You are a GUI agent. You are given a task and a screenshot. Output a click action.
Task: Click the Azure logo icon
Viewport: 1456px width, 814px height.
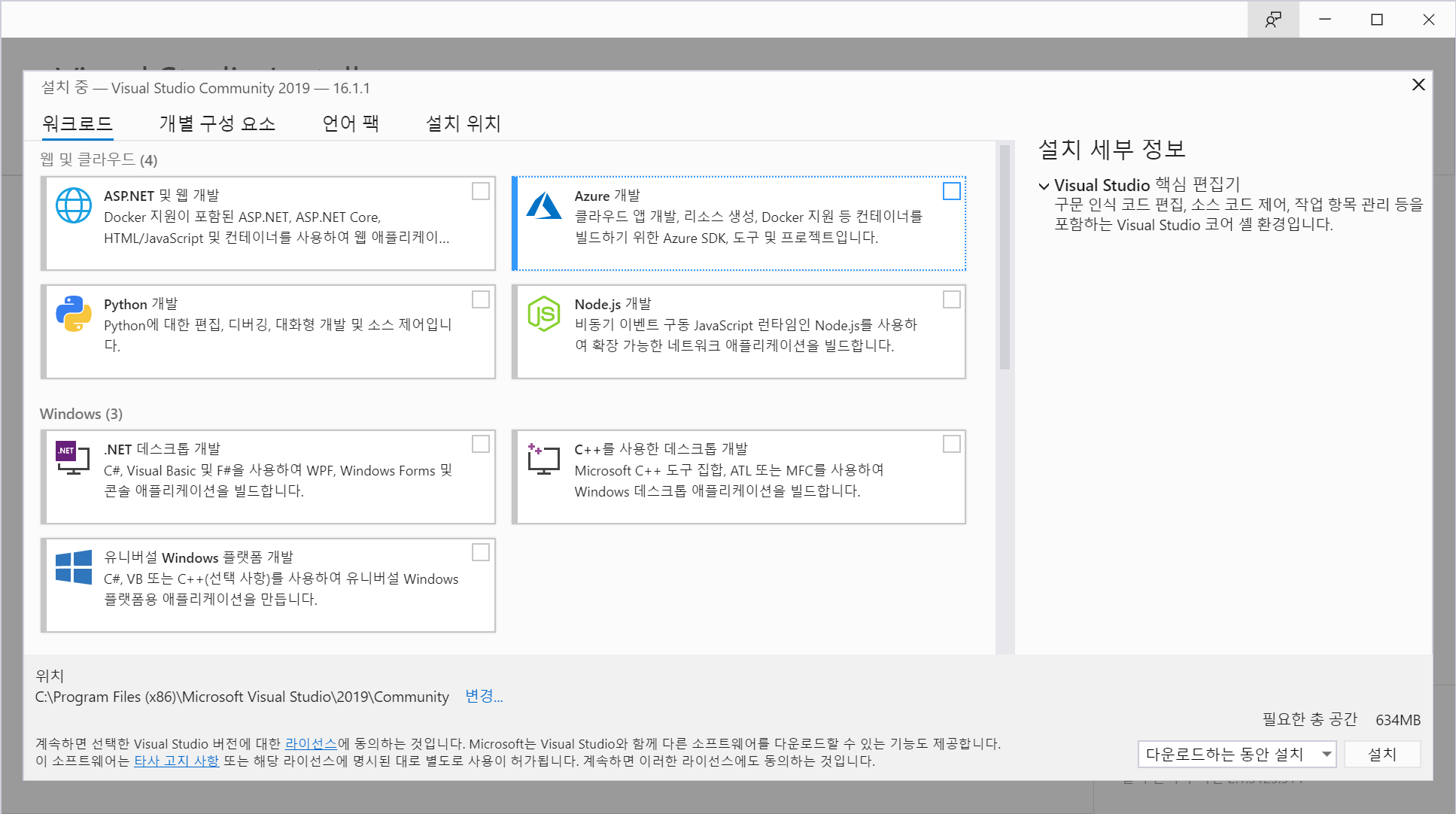(x=544, y=205)
